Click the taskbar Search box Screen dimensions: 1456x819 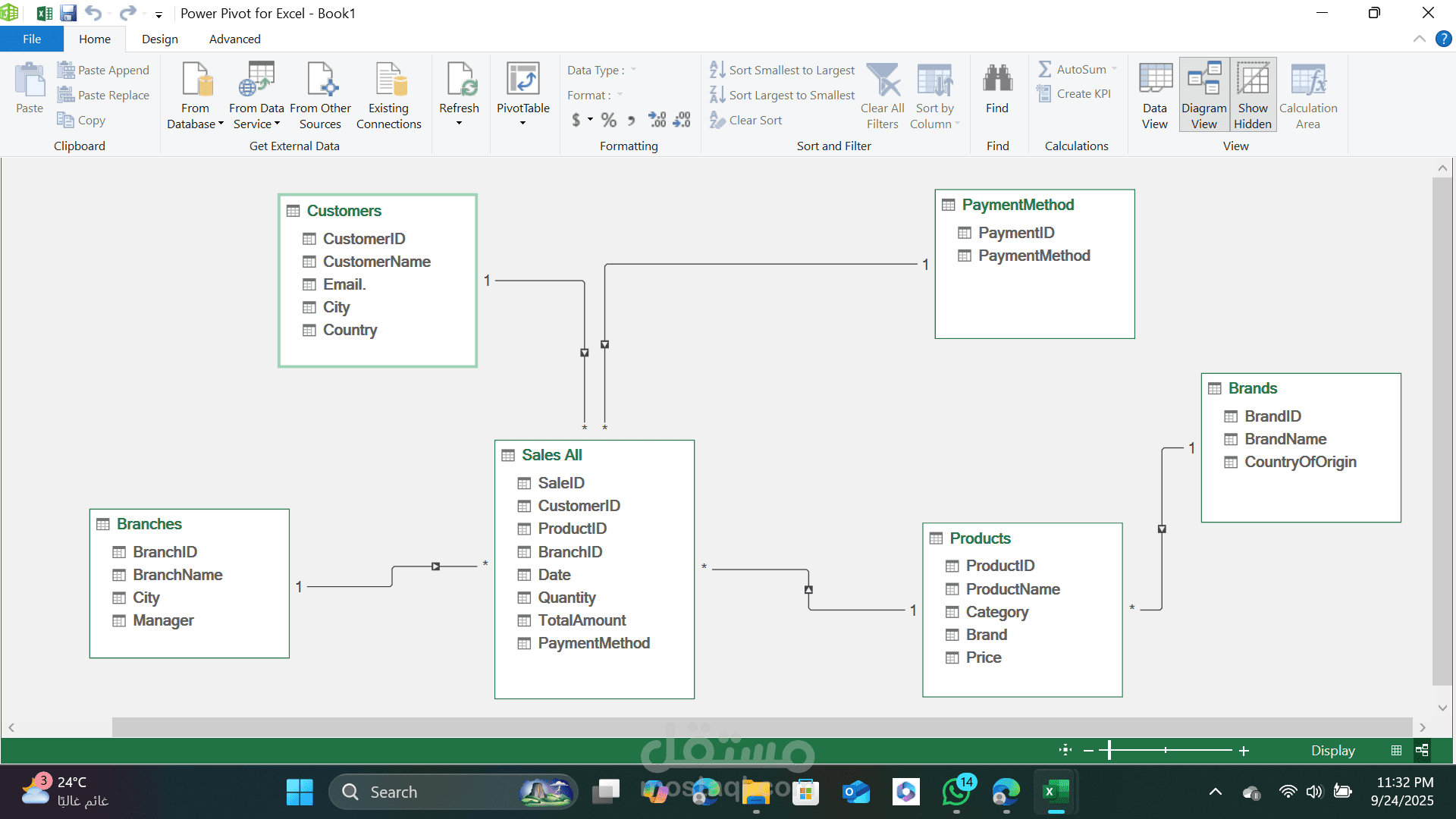[x=453, y=792]
